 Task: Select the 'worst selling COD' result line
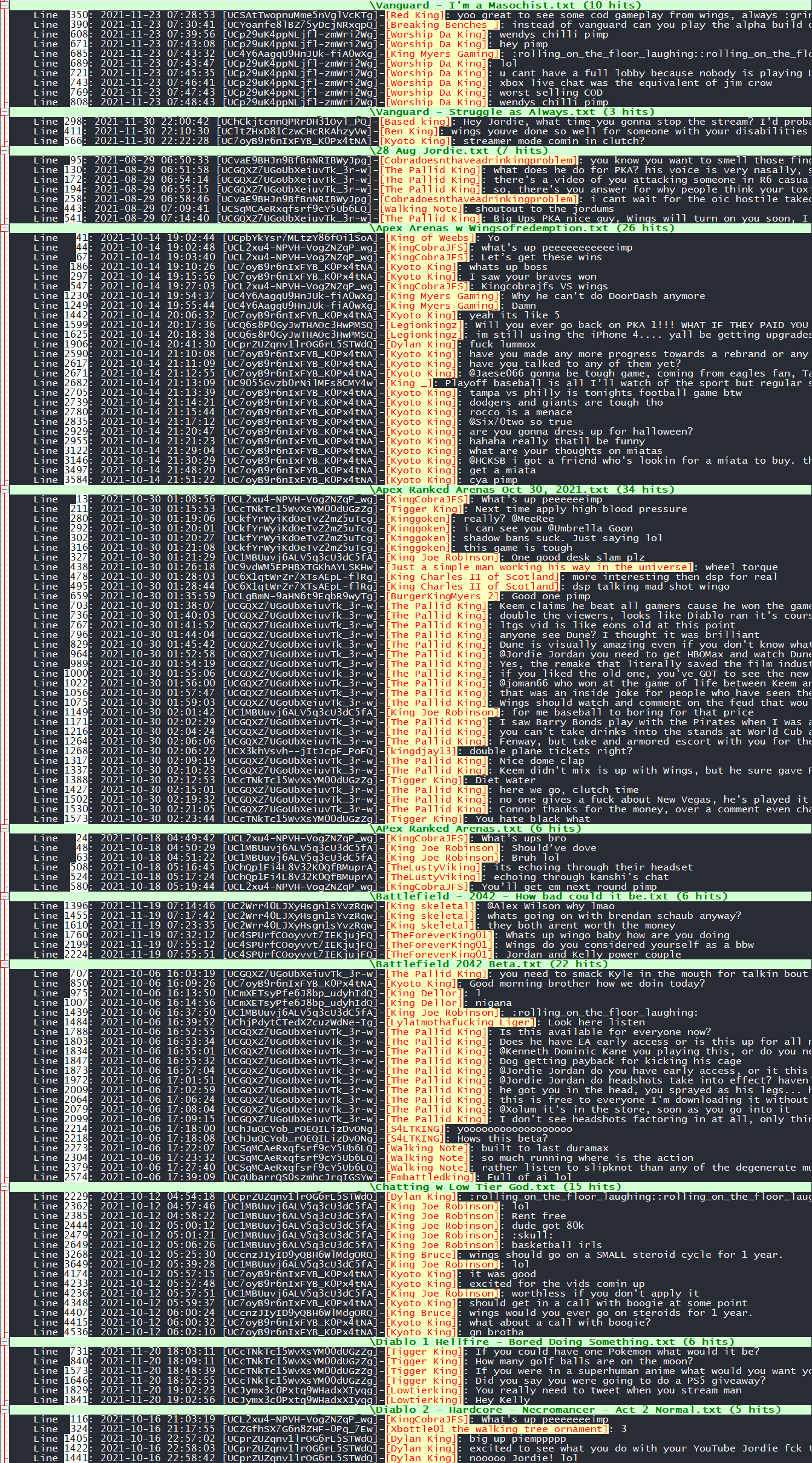click(410, 93)
